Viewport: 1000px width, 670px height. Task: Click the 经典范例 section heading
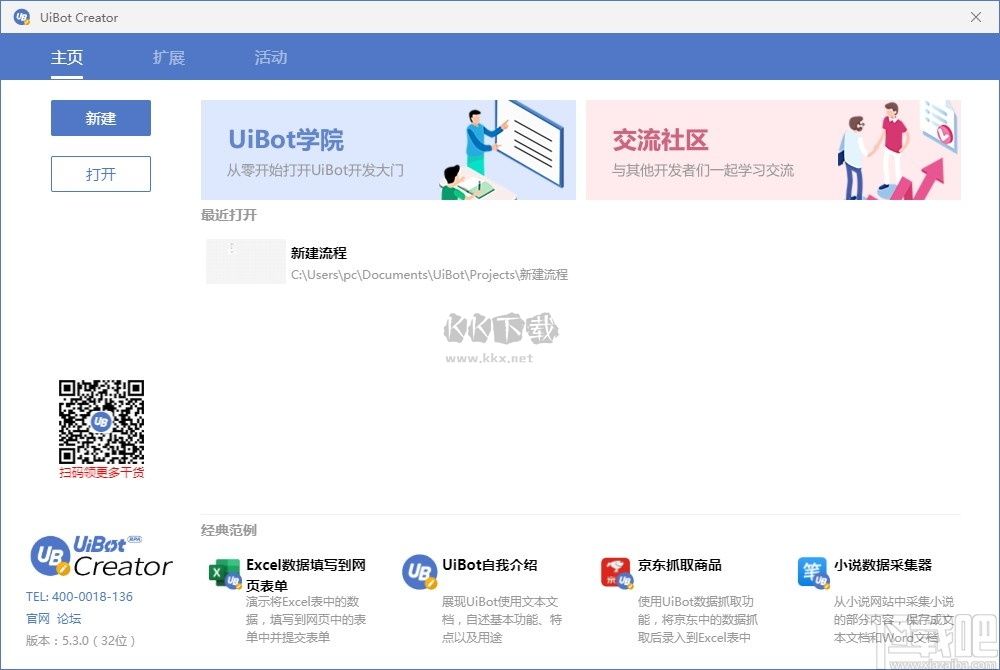pyautogui.click(x=229, y=530)
